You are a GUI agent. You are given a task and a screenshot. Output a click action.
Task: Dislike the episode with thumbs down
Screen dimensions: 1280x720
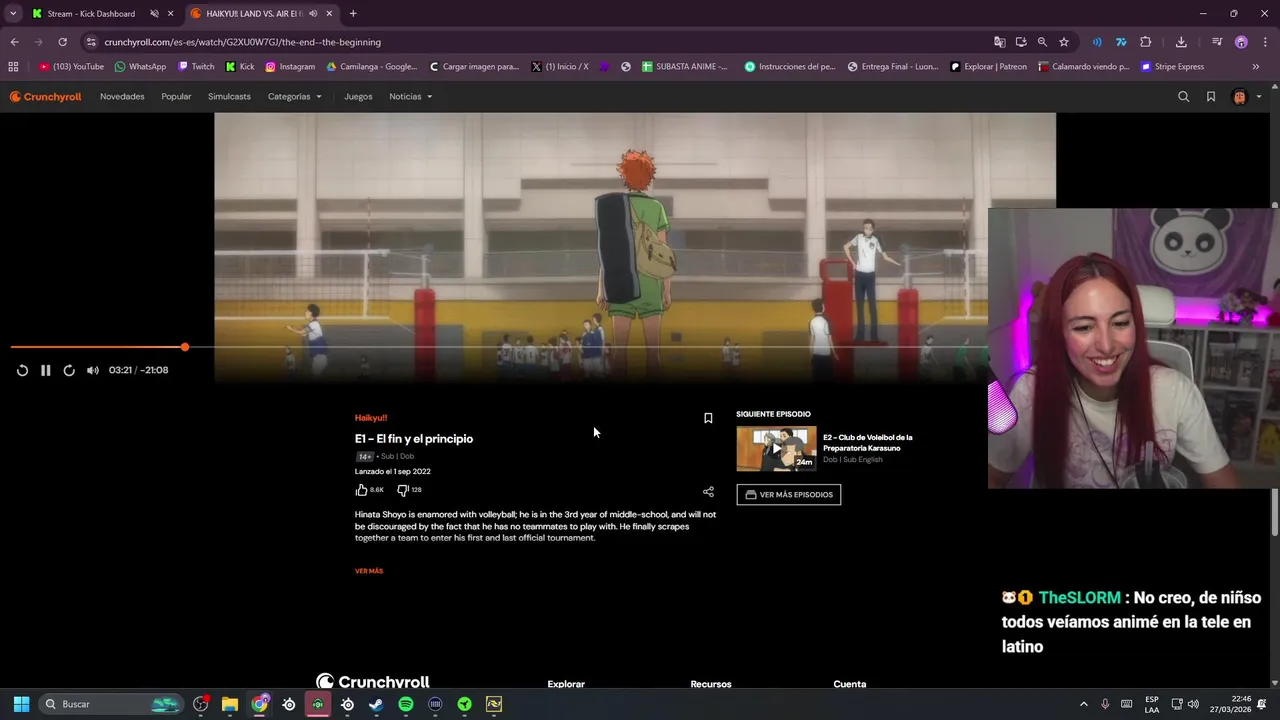(402, 490)
